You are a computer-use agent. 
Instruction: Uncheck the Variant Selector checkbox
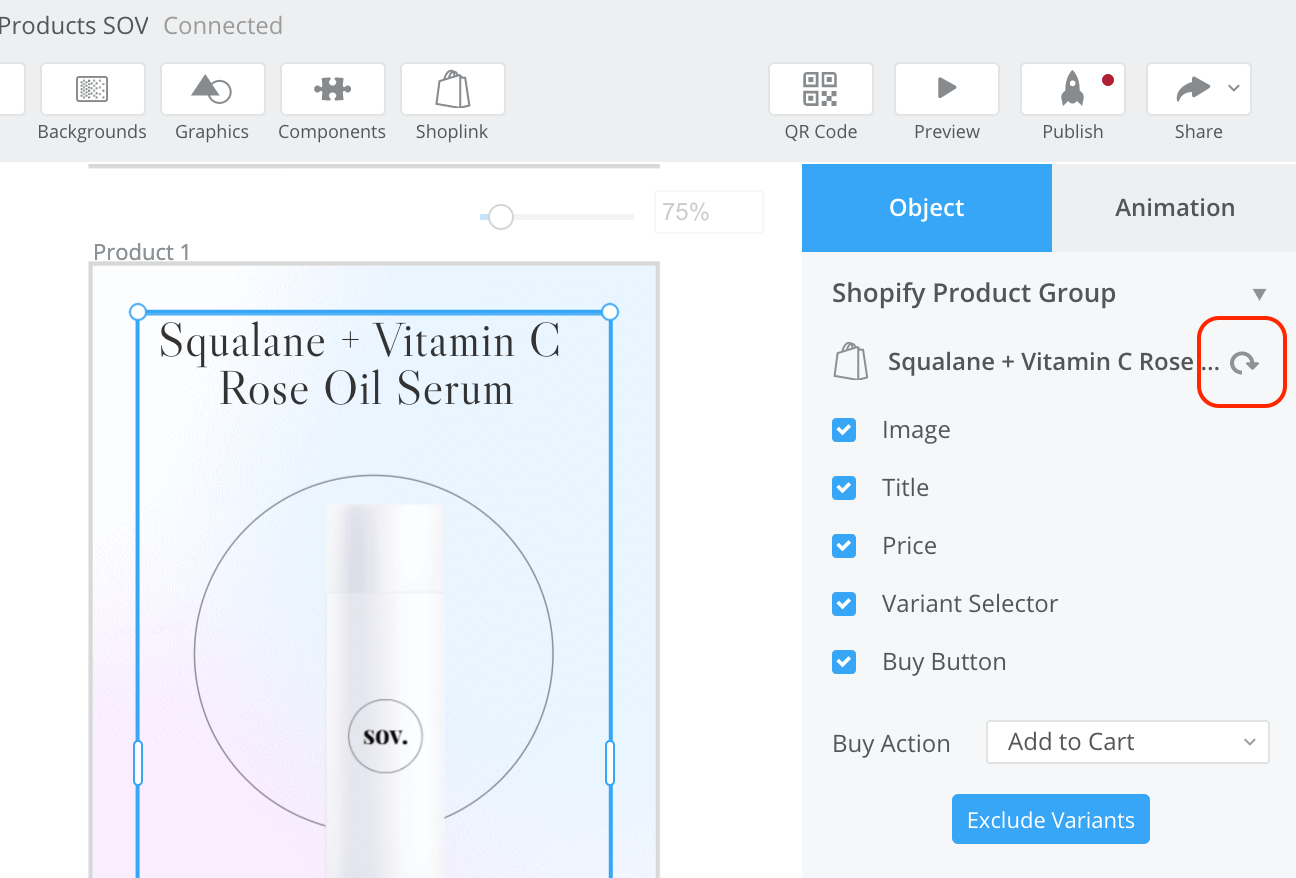[x=844, y=604]
